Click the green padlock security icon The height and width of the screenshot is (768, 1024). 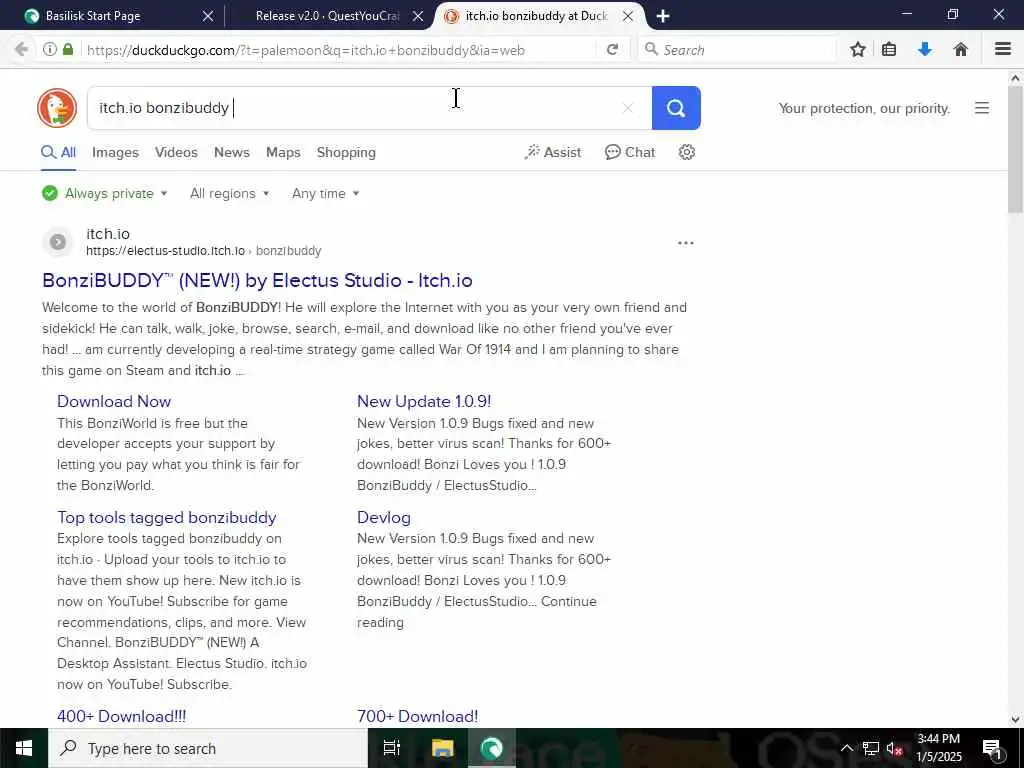coord(68,50)
